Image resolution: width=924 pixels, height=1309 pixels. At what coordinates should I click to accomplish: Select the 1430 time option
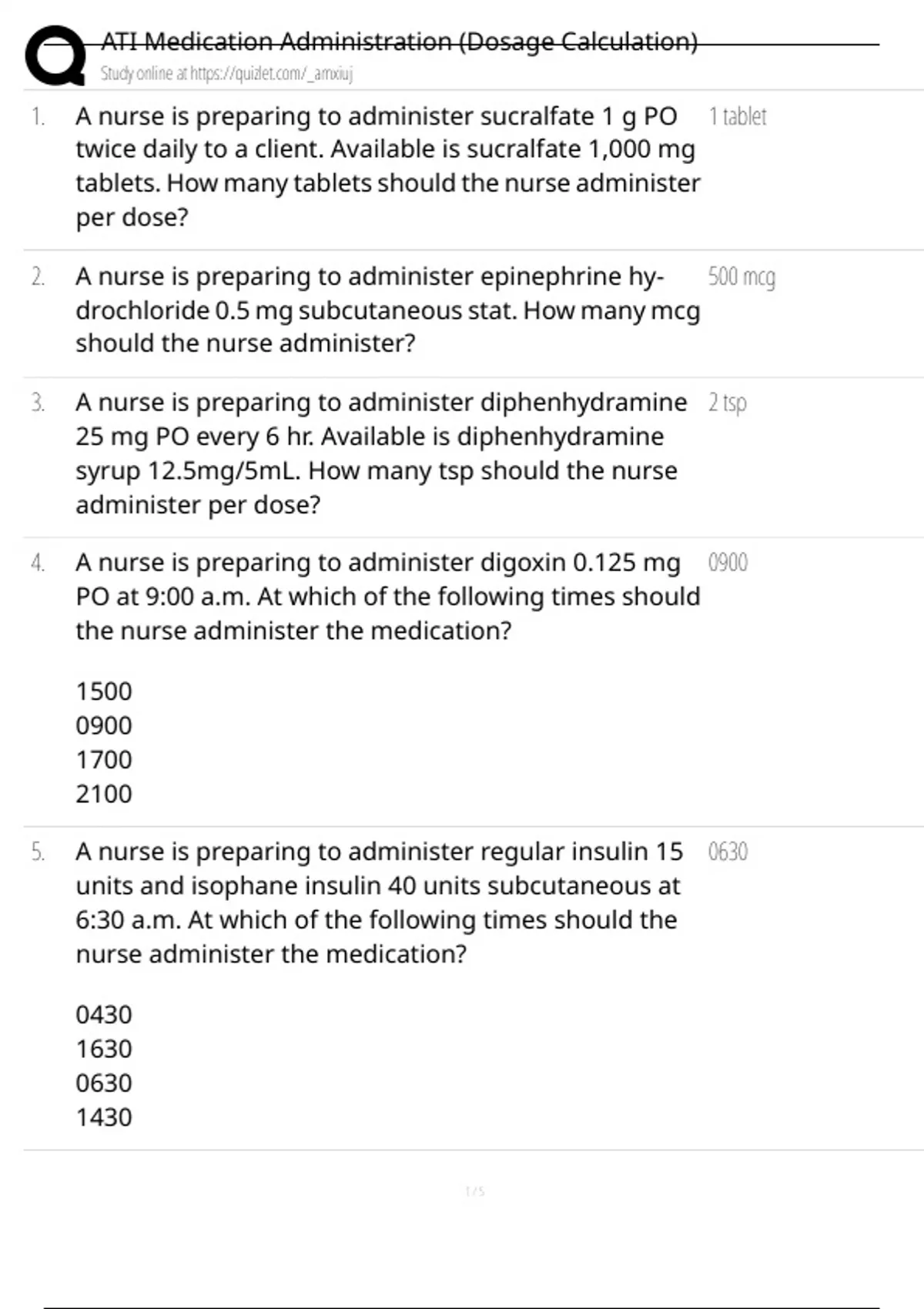point(104,1117)
